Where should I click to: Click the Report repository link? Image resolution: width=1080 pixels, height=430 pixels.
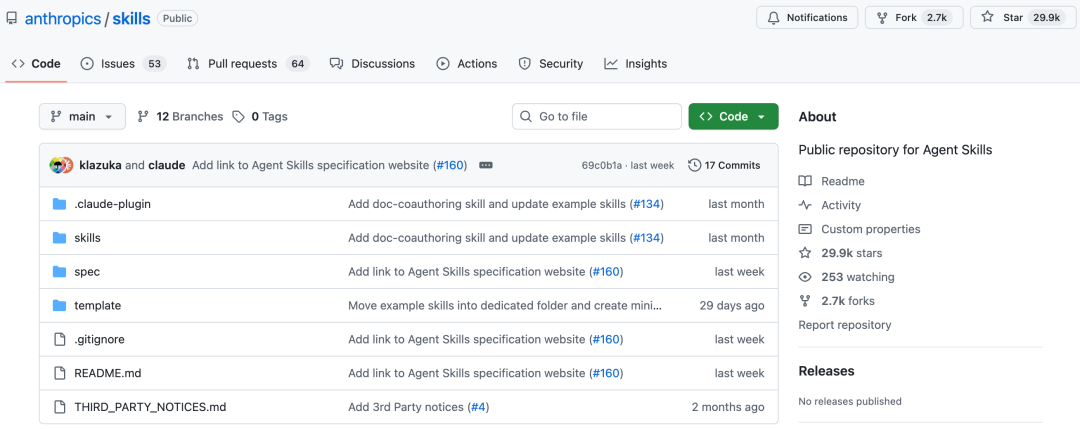tap(845, 325)
